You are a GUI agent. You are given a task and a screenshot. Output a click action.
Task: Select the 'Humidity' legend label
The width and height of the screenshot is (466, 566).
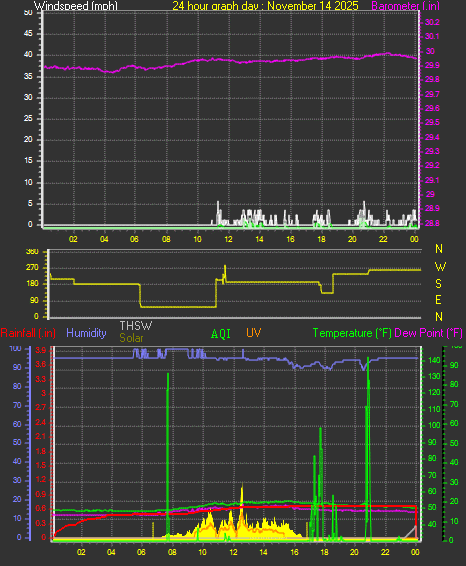coord(86,333)
